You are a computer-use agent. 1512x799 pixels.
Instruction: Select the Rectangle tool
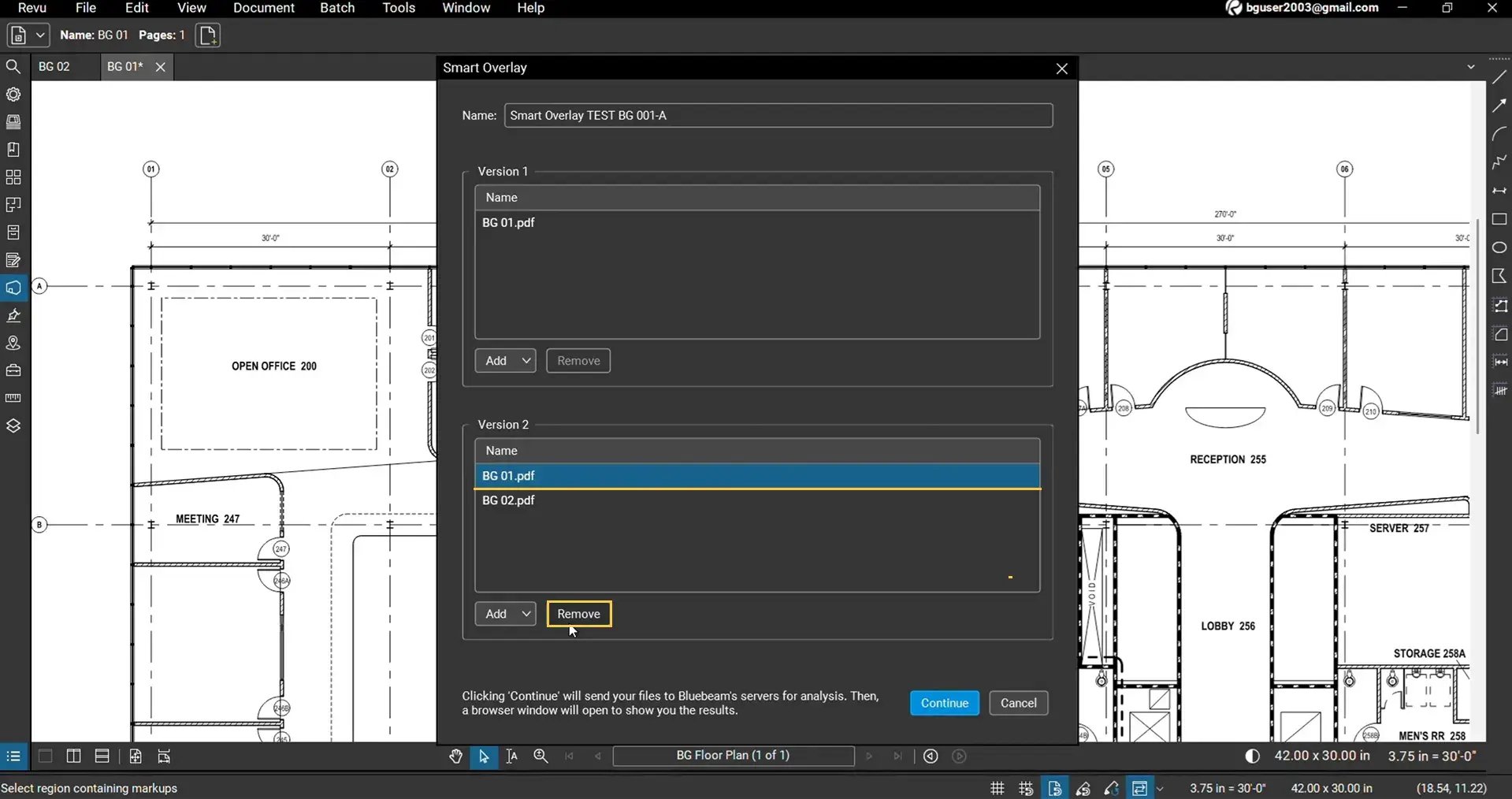tap(1499, 219)
